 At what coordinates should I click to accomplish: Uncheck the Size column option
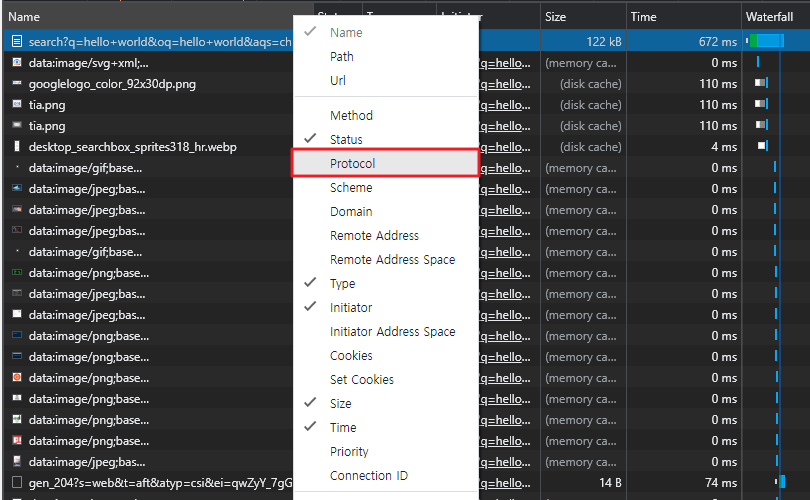tap(385, 403)
